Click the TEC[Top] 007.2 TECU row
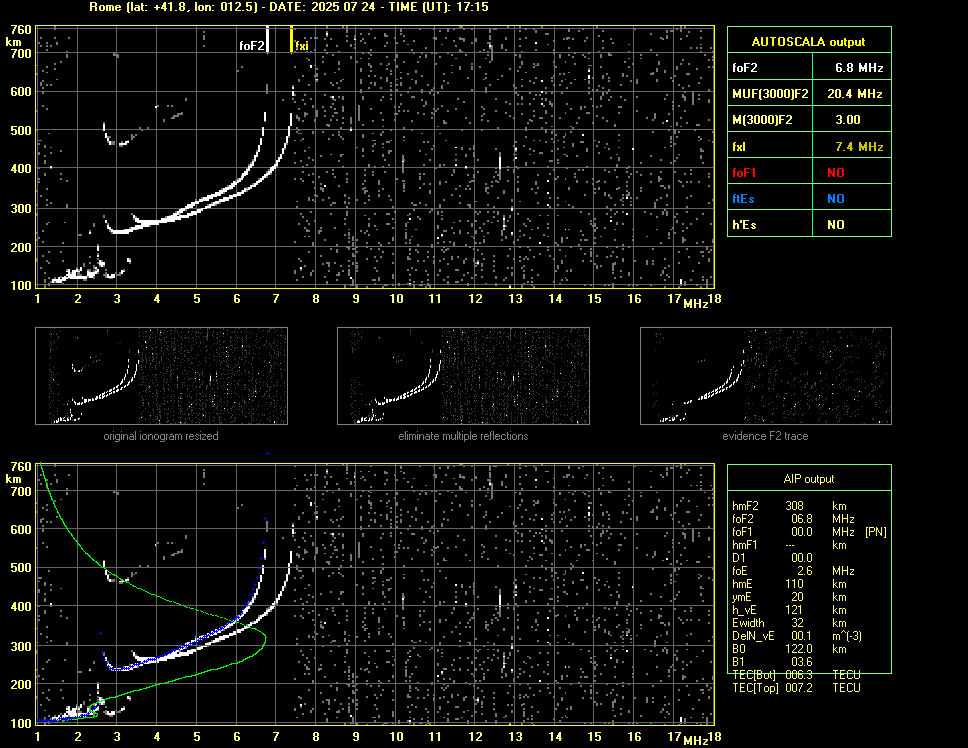Screen dimensions: 968x748 tap(796, 688)
